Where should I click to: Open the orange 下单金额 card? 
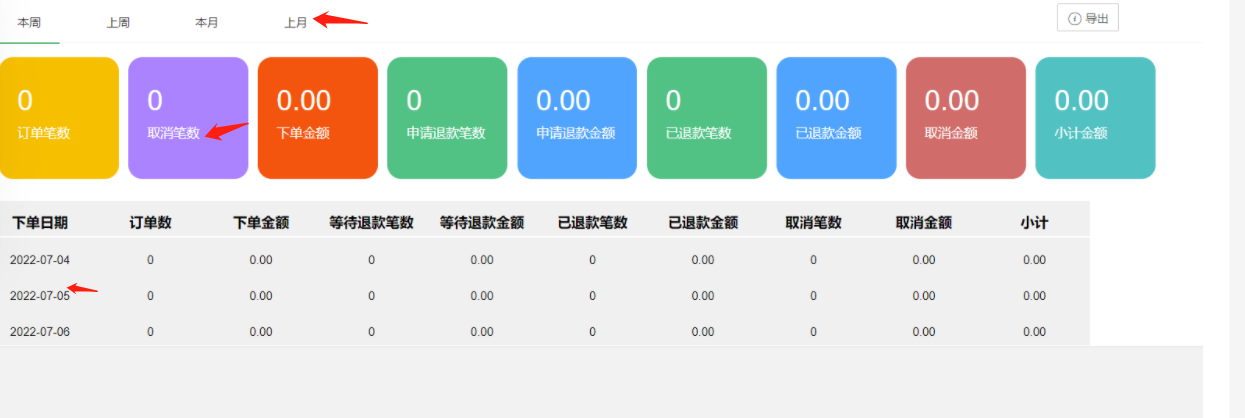(318, 118)
